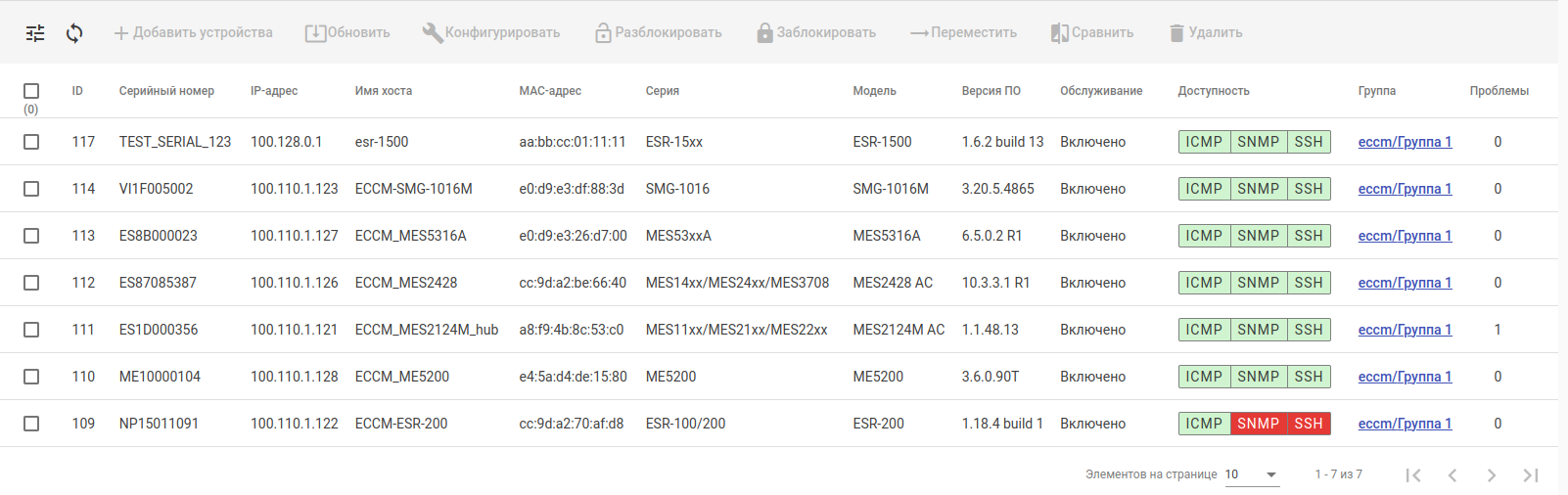Viewport: 1568px width, 495px height.
Task: Sort by the Серийный номер column header
Action: tap(166, 91)
